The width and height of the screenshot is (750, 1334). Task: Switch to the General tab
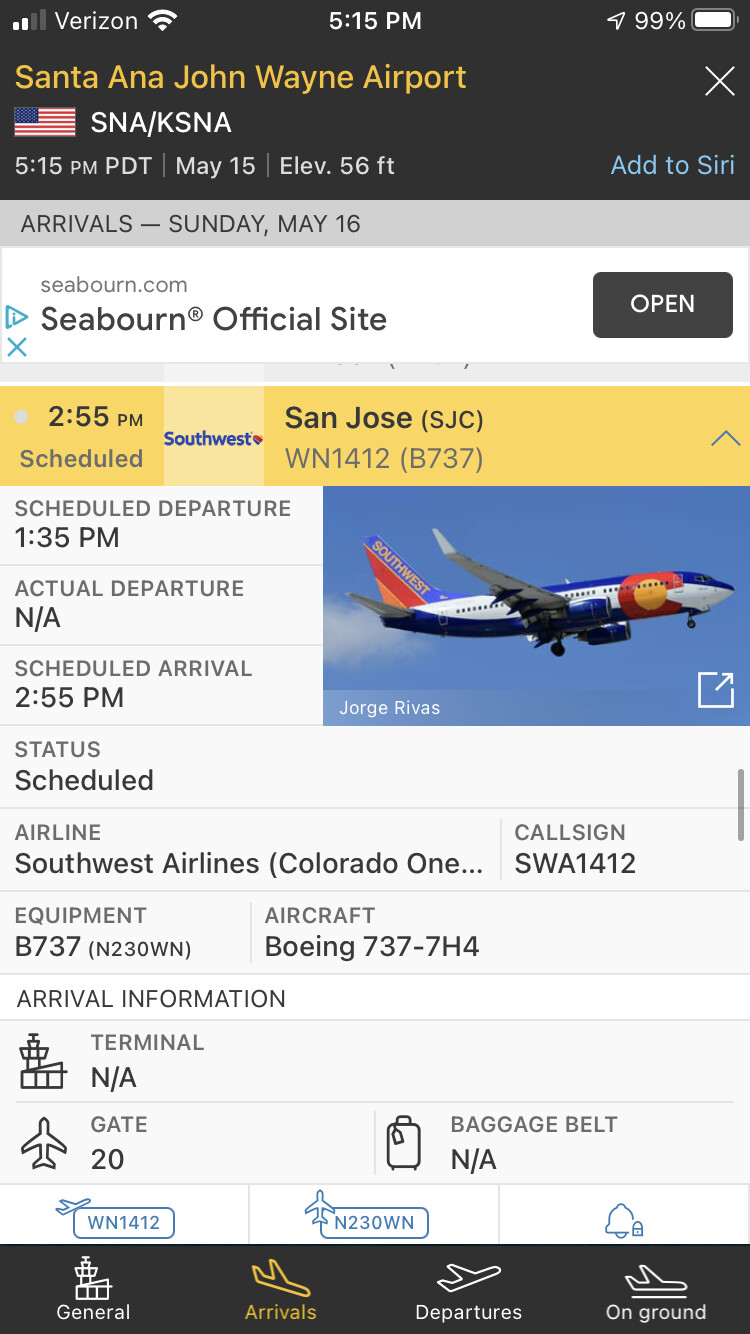coord(93,1290)
